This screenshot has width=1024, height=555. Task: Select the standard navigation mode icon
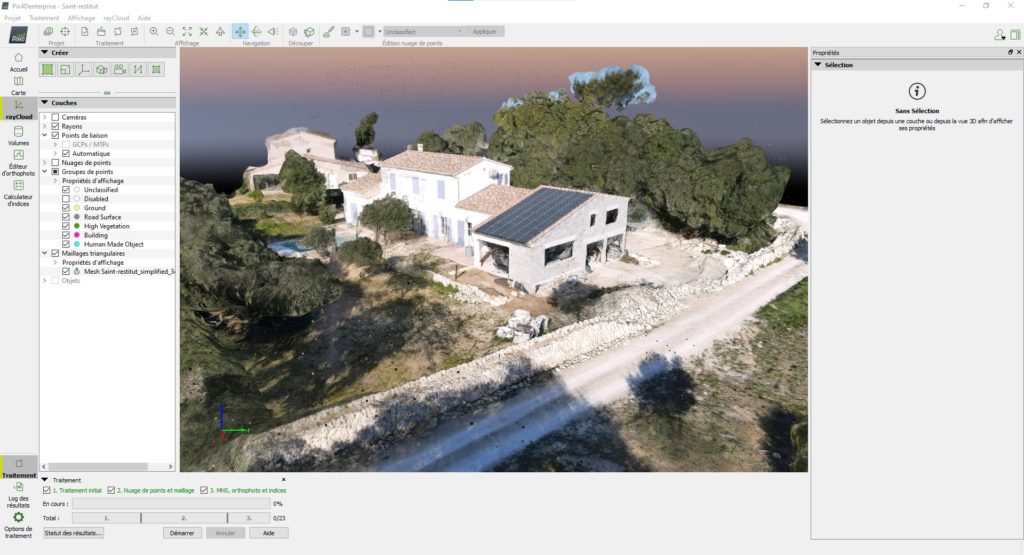tap(240, 31)
